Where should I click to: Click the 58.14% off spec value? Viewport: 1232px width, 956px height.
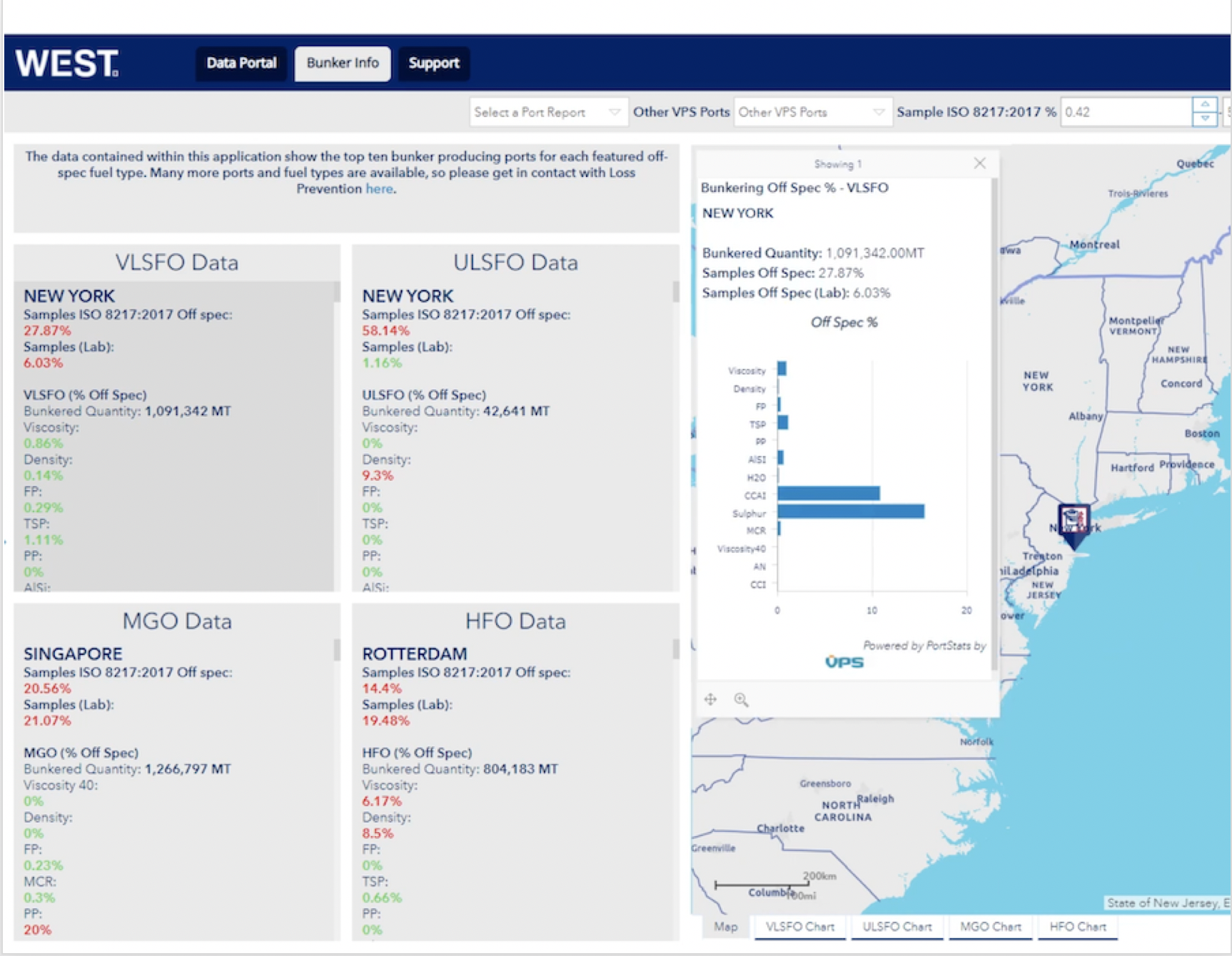tap(385, 330)
